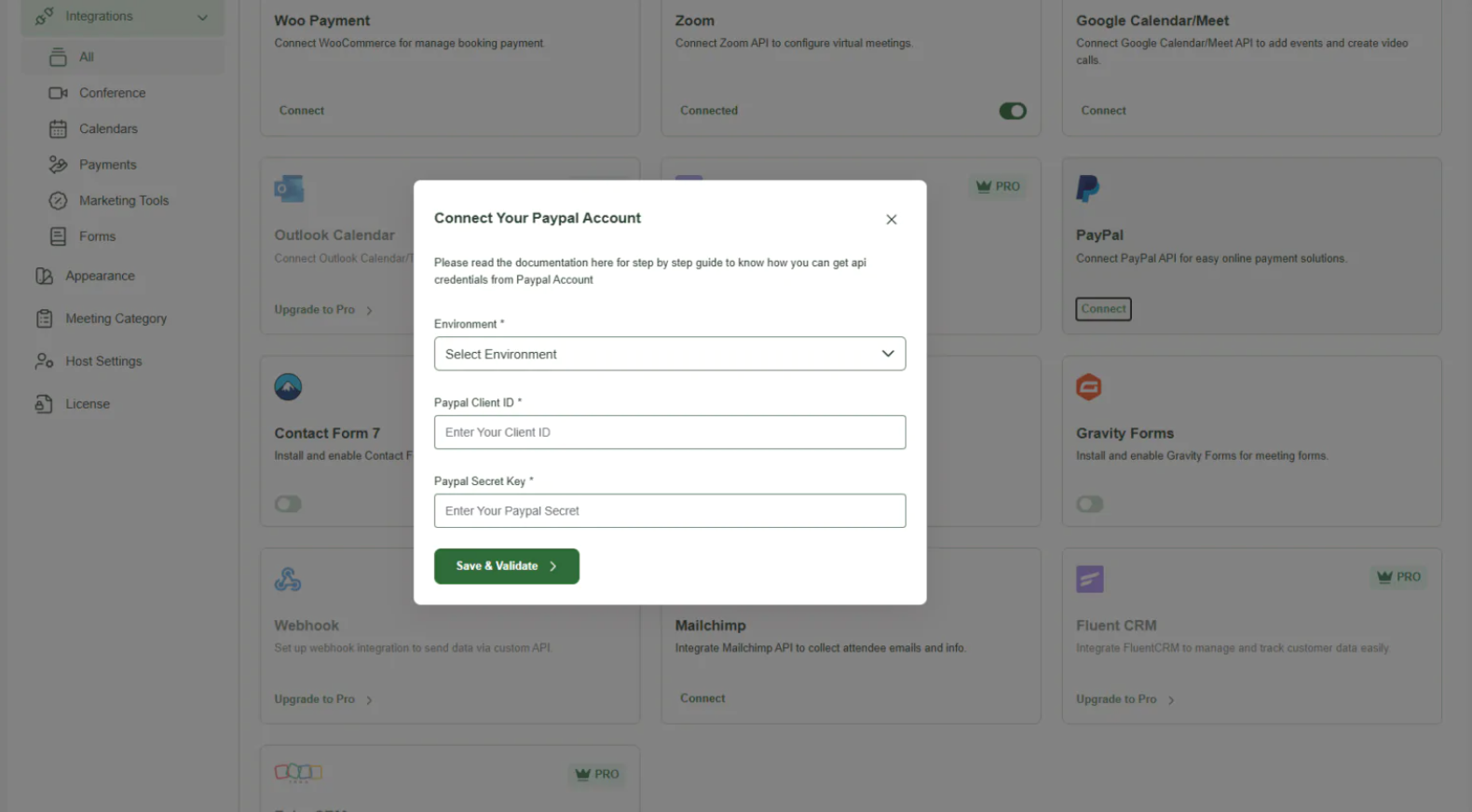Click the Mailchimp card title
Image resolution: width=1472 pixels, height=812 pixels.
click(711, 626)
